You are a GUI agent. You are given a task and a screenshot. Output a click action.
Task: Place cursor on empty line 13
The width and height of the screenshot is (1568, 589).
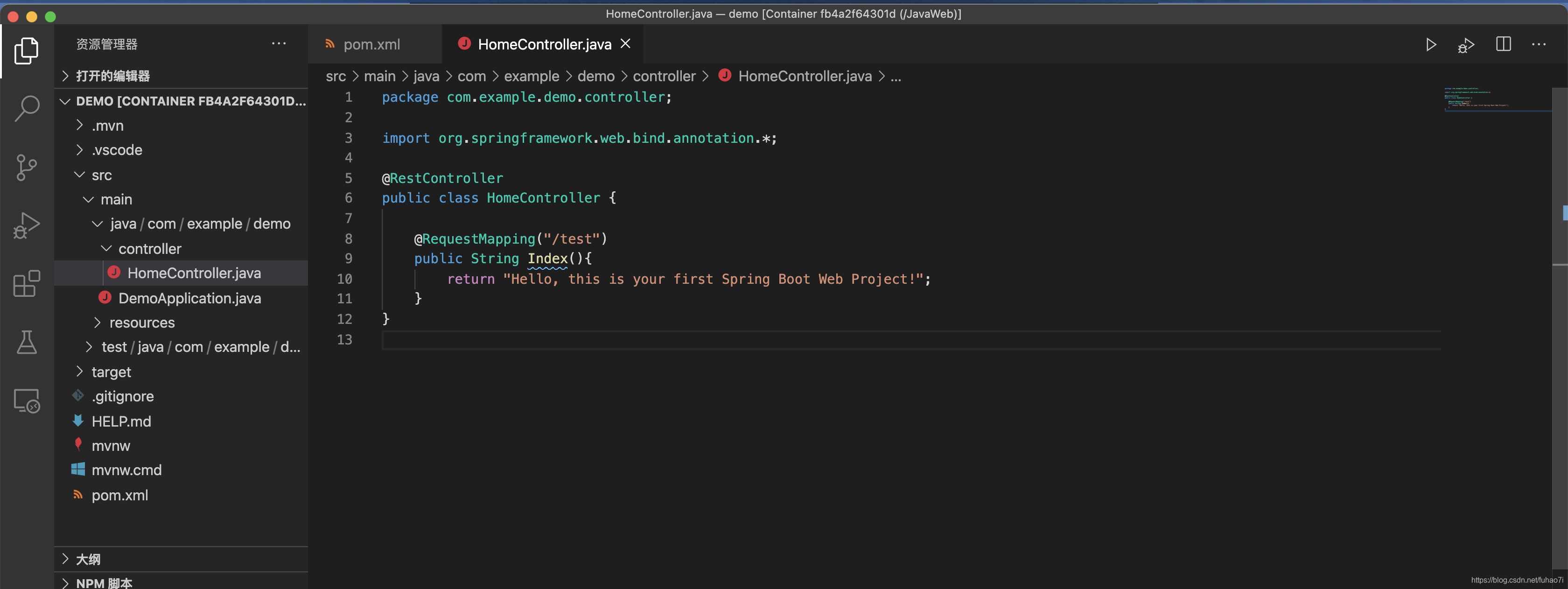[x=910, y=339]
